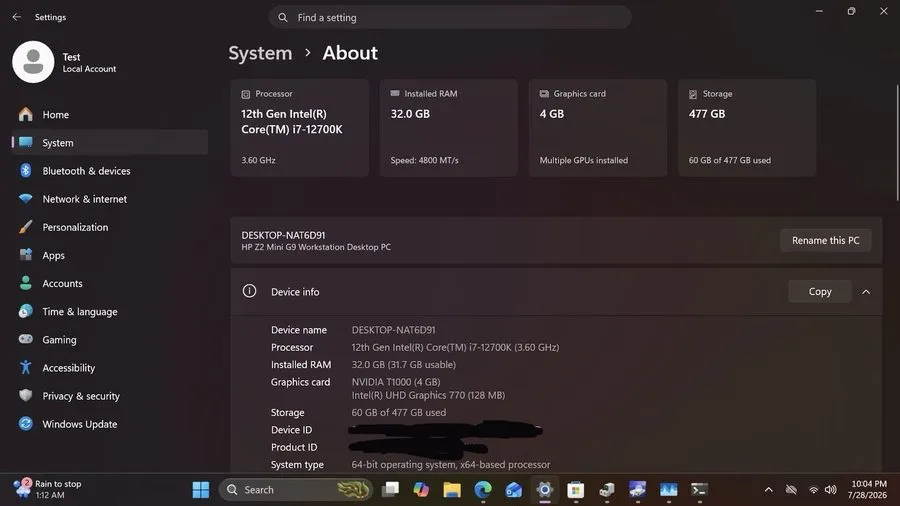
Task: Launch Copilot from the taskbar
Action: click(x=421, y=489)
